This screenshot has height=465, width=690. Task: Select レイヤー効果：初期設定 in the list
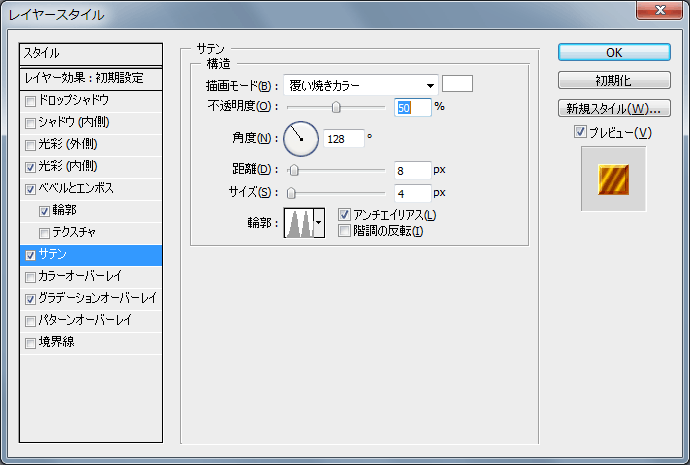tap(91, 79)
